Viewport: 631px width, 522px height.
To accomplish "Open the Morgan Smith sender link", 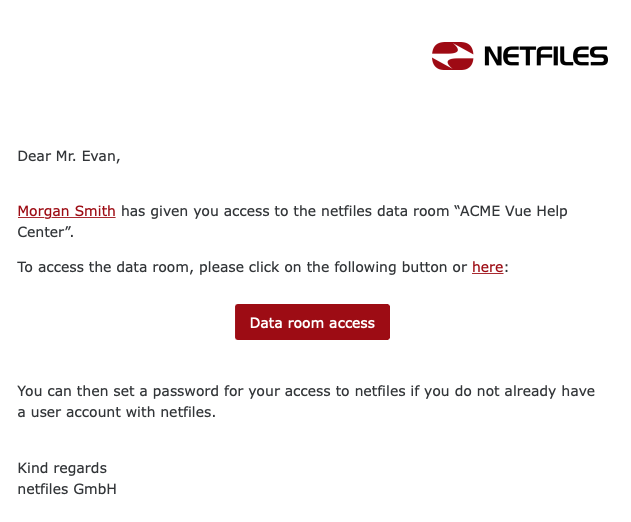I will coord(66,211).
